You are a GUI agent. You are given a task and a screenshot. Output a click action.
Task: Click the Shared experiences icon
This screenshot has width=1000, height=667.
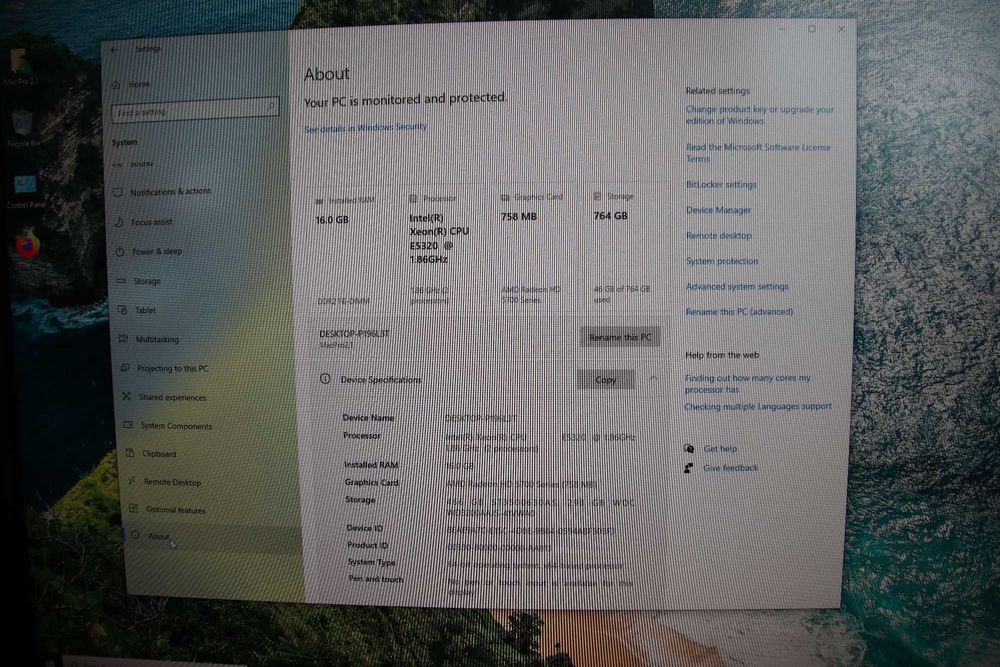(x=126, y=397)
